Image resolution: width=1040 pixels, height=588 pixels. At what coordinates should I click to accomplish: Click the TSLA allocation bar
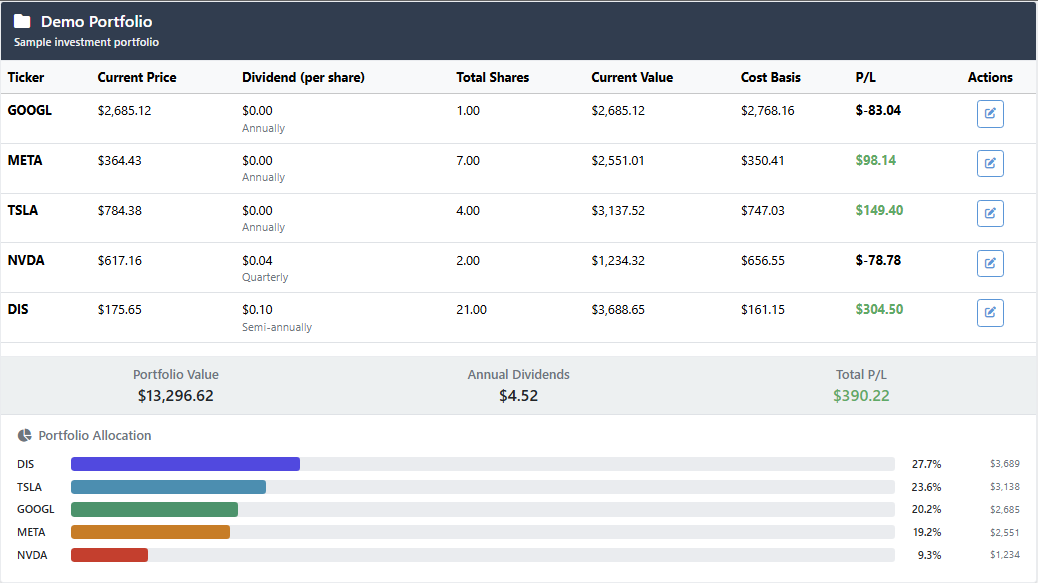coord(168,486)
